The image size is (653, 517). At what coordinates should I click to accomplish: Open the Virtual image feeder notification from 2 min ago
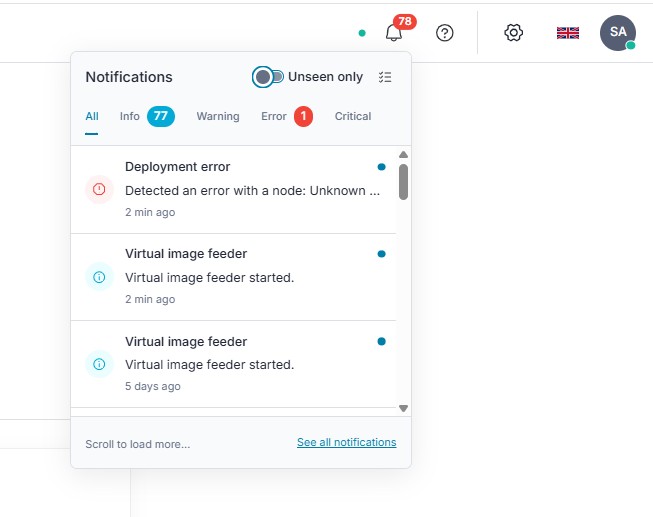pos(233,277)
